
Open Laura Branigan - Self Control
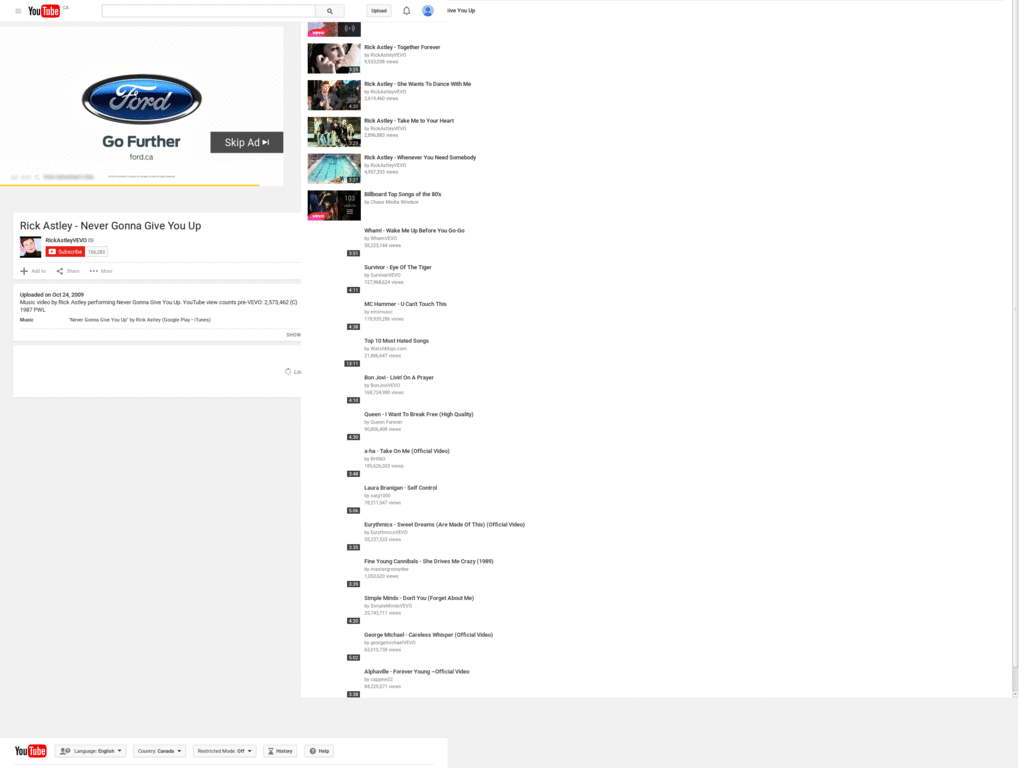click(400, 488)
